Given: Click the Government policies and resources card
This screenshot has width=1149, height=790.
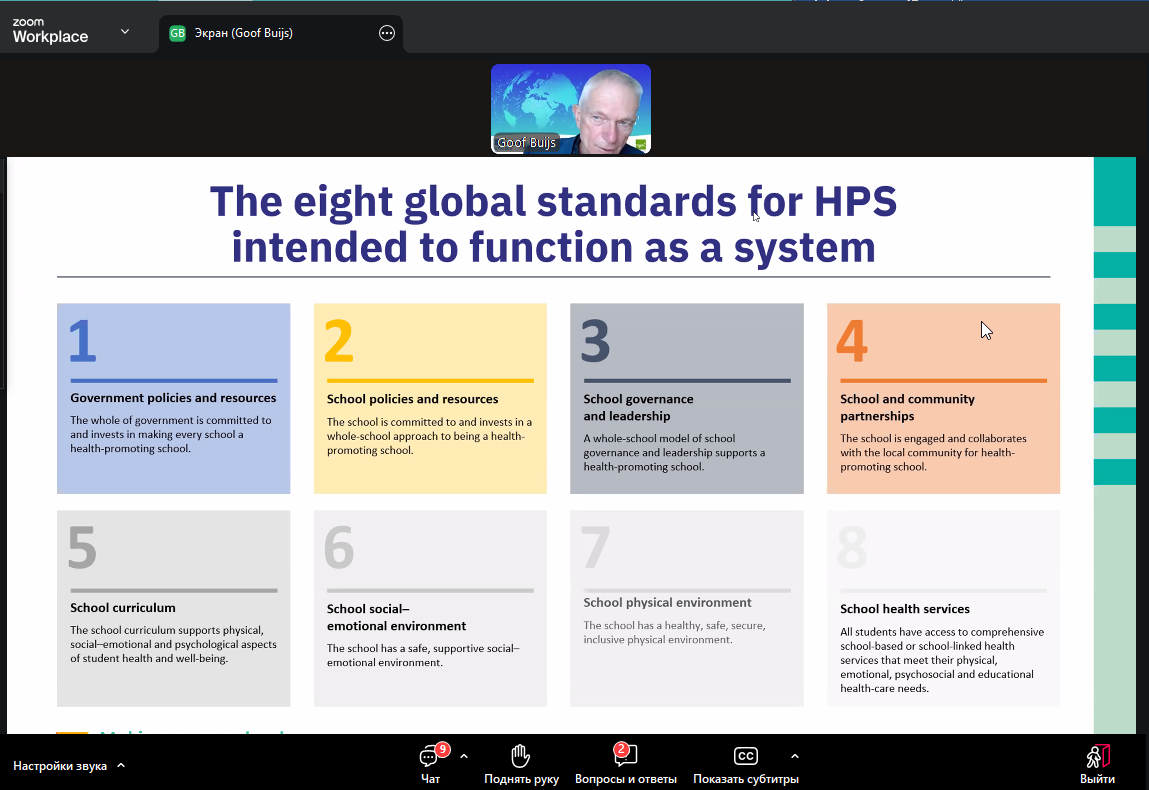Looking at the screenshot, I should pos(173,398).
